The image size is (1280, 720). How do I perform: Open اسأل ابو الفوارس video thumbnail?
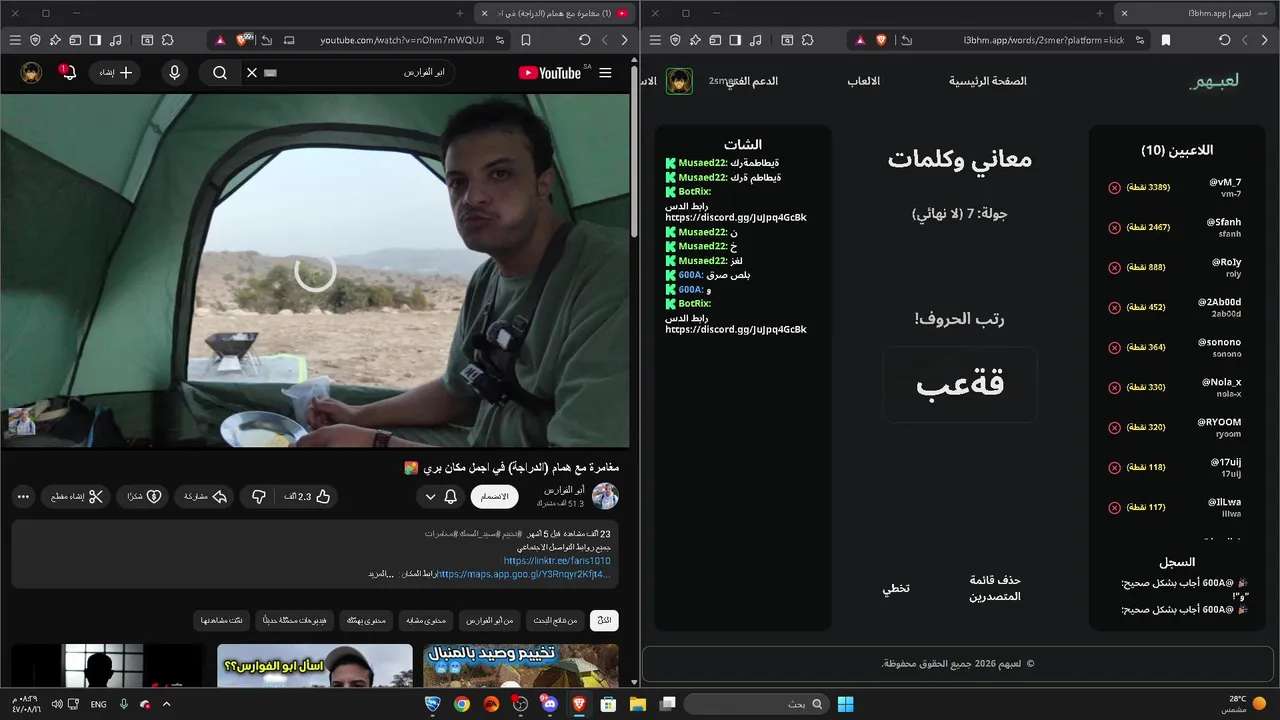315,666
